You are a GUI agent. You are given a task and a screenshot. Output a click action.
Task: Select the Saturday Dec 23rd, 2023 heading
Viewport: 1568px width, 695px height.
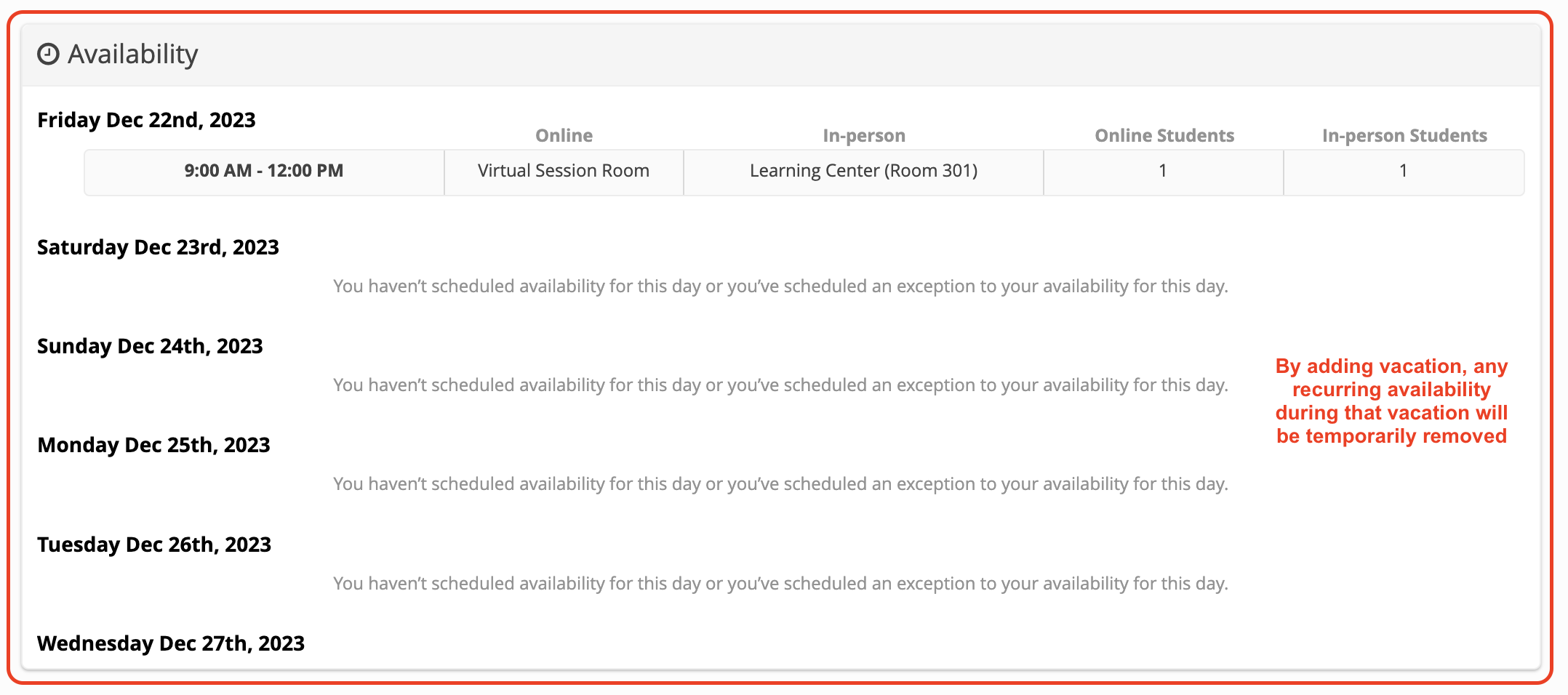[x=158, y=248]
